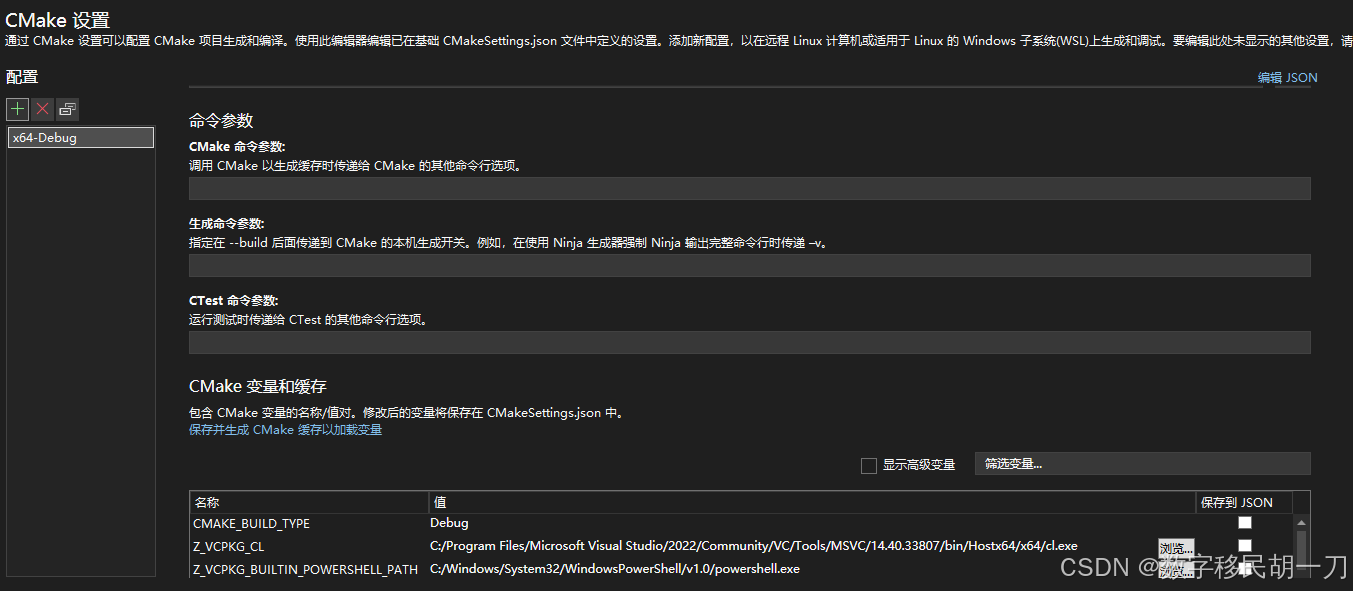This screenshot has height=591, width=1353.
Task: Enable the 显示高级变量 checkbox
Action: 868,464
